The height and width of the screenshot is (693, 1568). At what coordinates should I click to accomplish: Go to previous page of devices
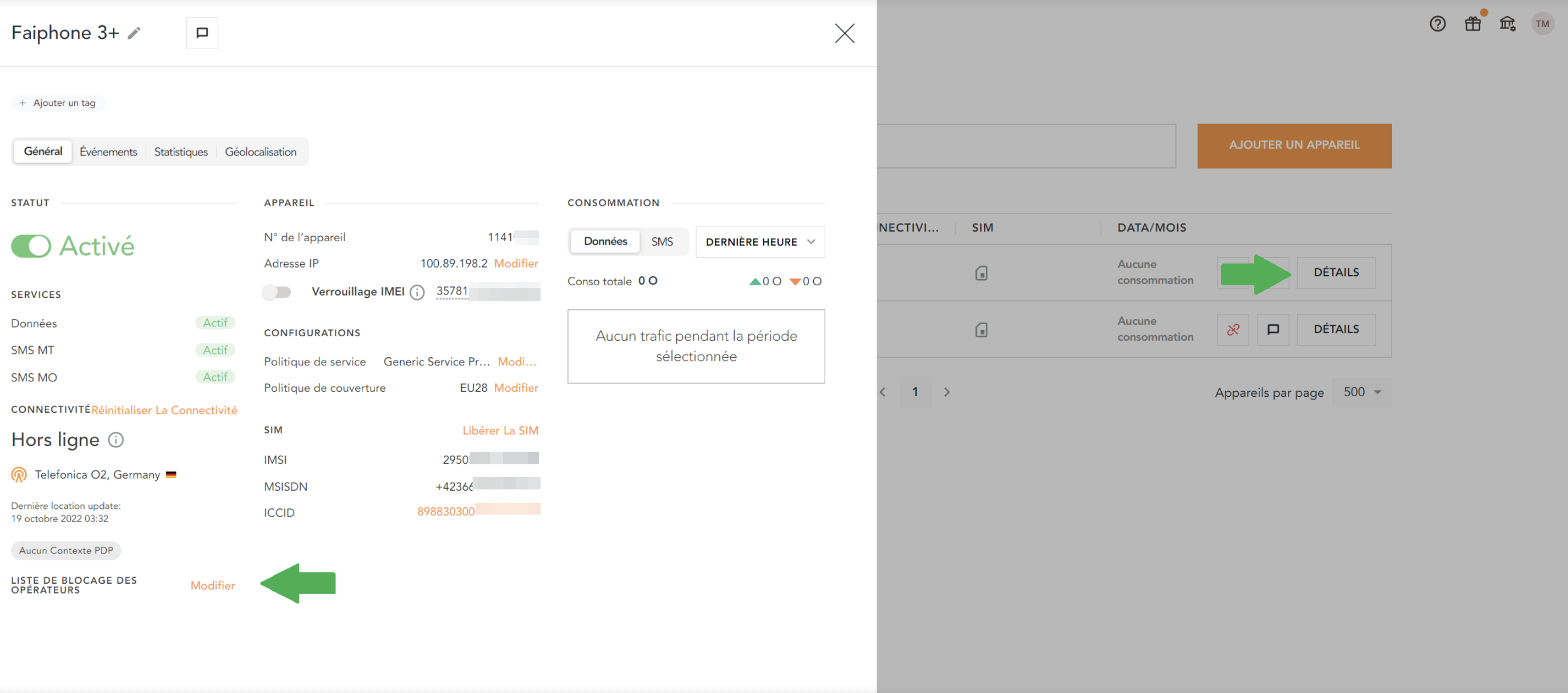coord(882,392)
